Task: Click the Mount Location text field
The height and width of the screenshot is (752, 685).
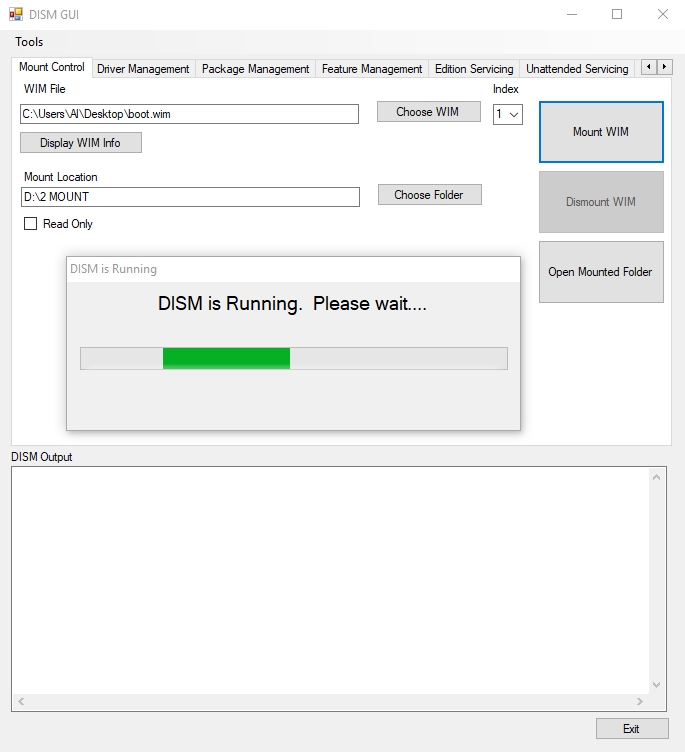Action: (190, 197)
